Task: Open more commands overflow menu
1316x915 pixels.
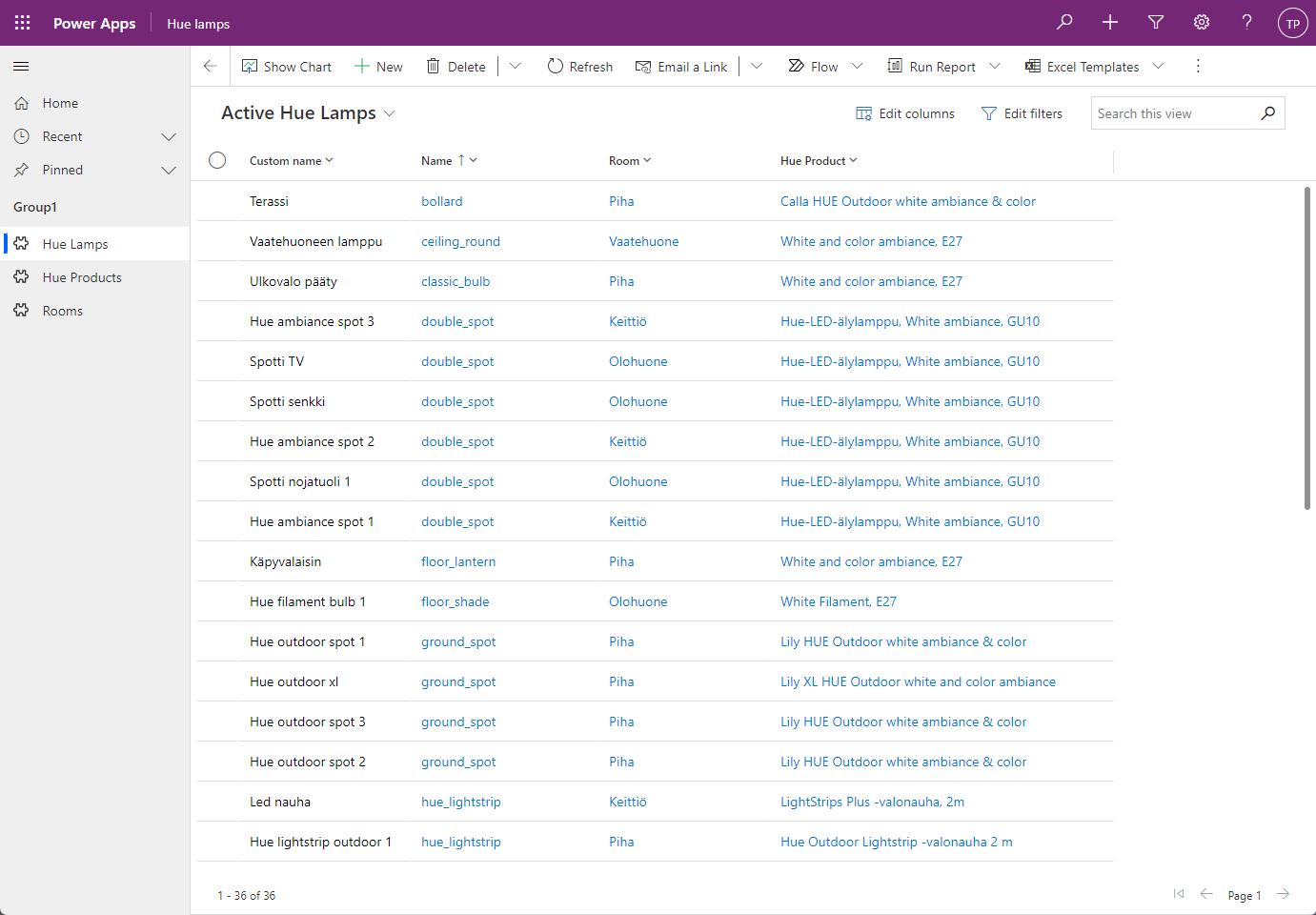Action: pyautogui.click(x=1198, y=67)
